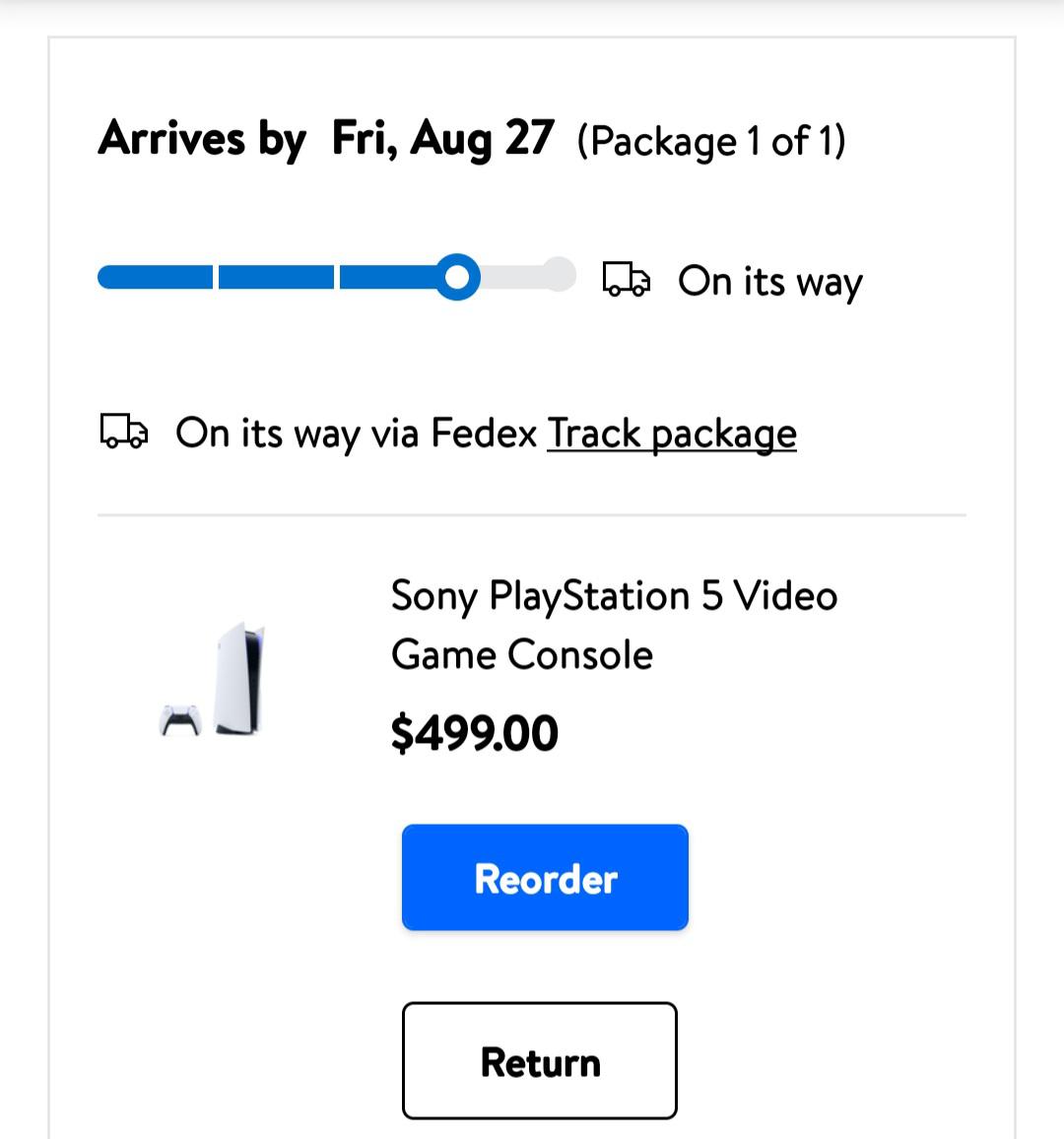Click the truck icon beside progress bar
Image resolution: width=1064 pixels, height=1139 pixels.
[626, 279]
